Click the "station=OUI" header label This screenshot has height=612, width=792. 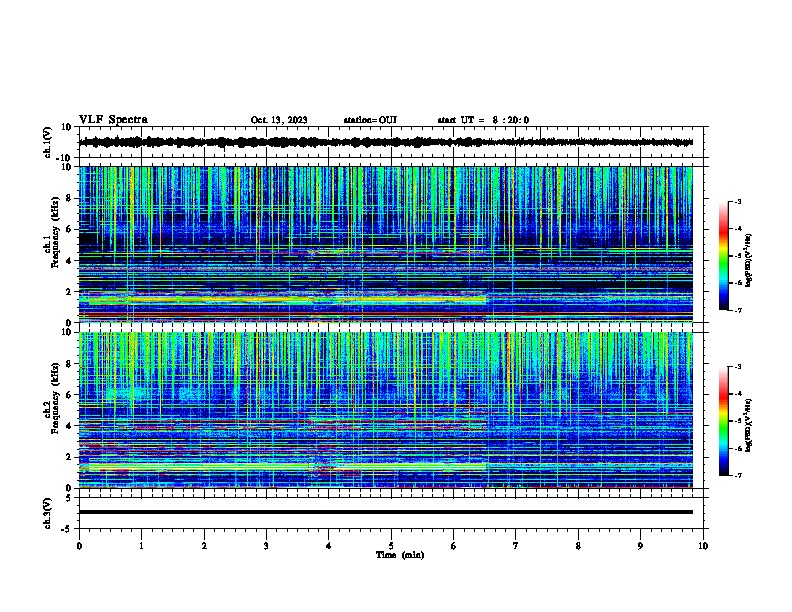point(370,120)
